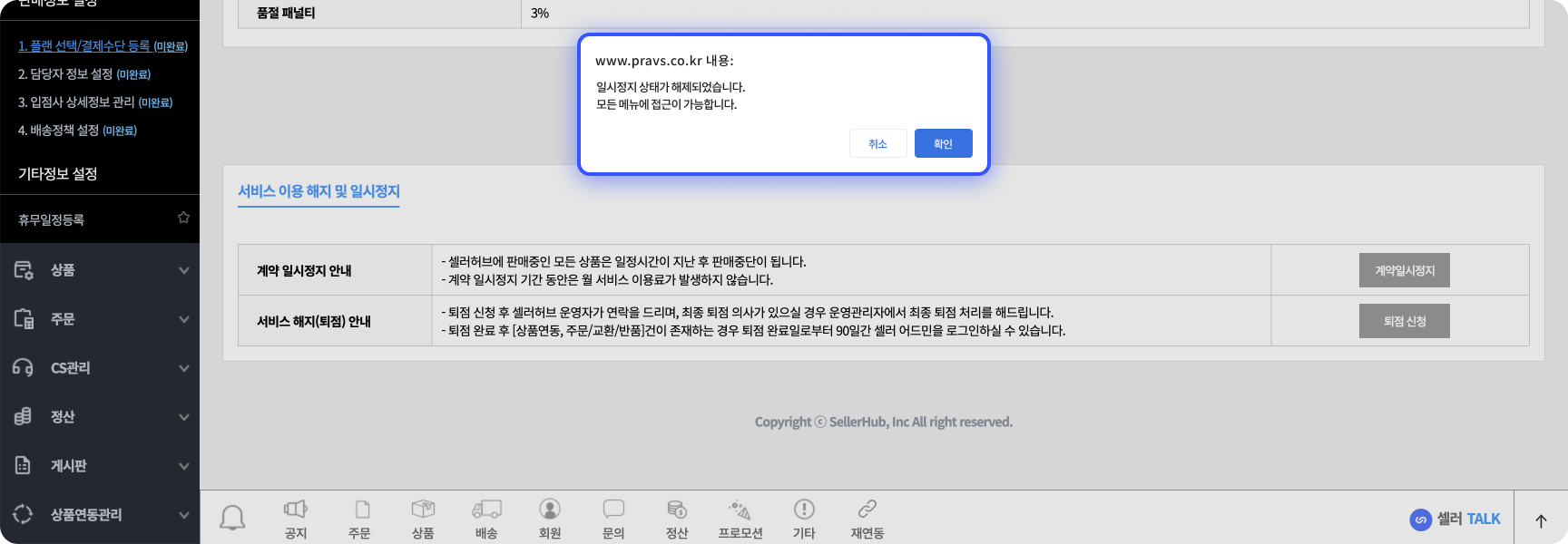1568x544 pixels.
Task: Click the notification bell icon
Action: point(232,518)
